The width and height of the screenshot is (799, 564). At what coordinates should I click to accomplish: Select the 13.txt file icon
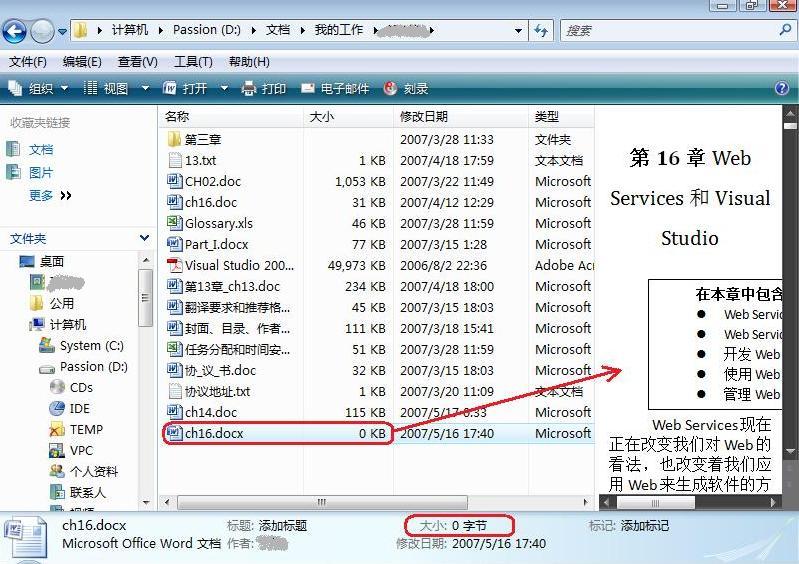click(x=174, y=160)
